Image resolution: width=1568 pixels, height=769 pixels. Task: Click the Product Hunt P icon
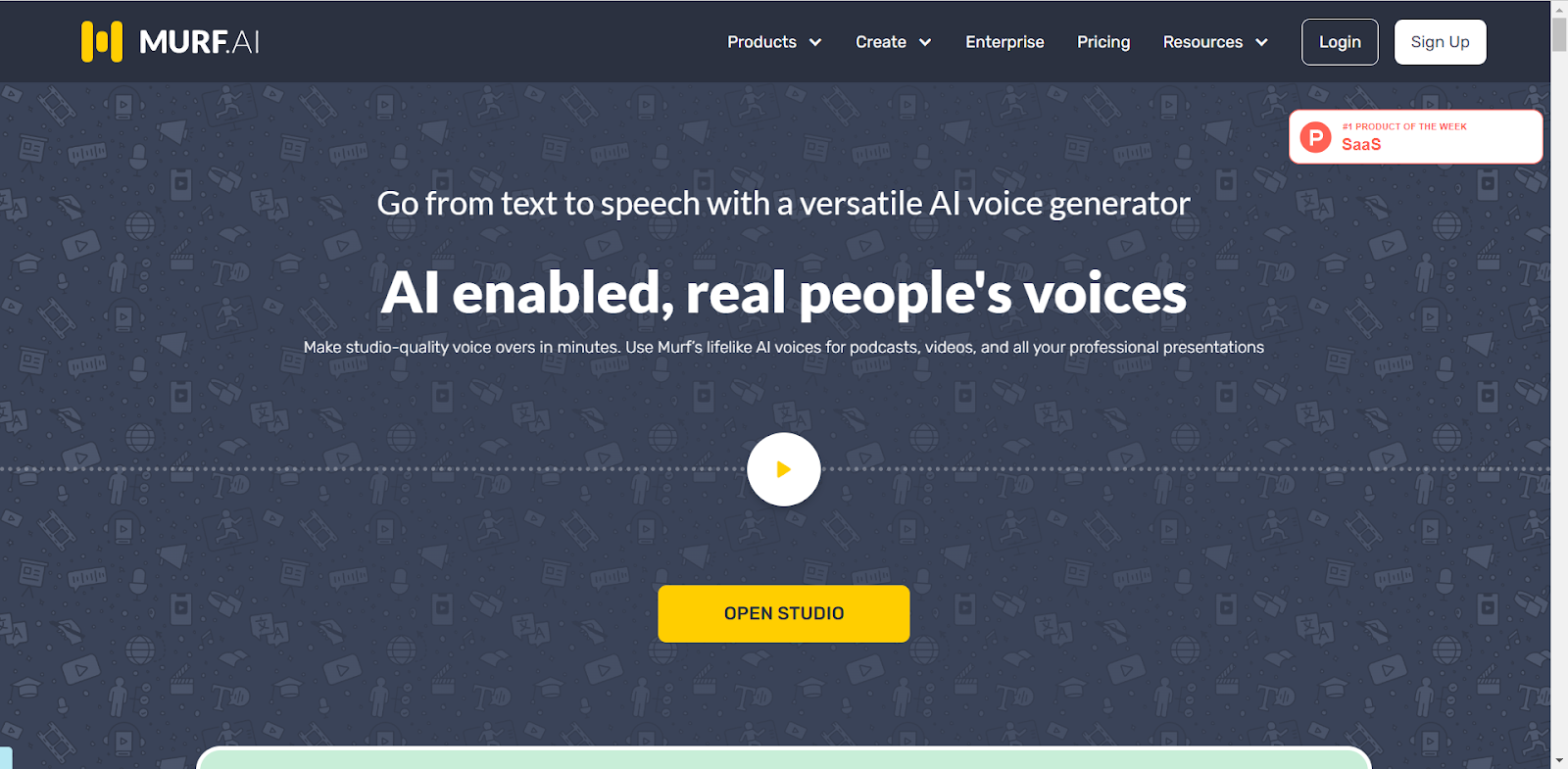coord(1315,137)
